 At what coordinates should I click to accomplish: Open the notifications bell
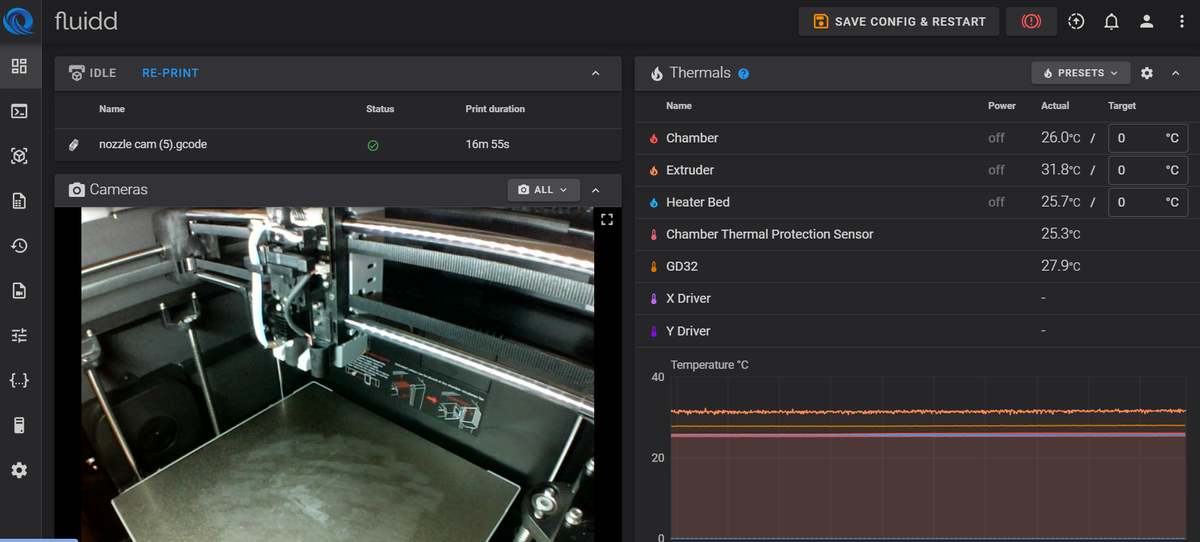tap(1111, 21)
